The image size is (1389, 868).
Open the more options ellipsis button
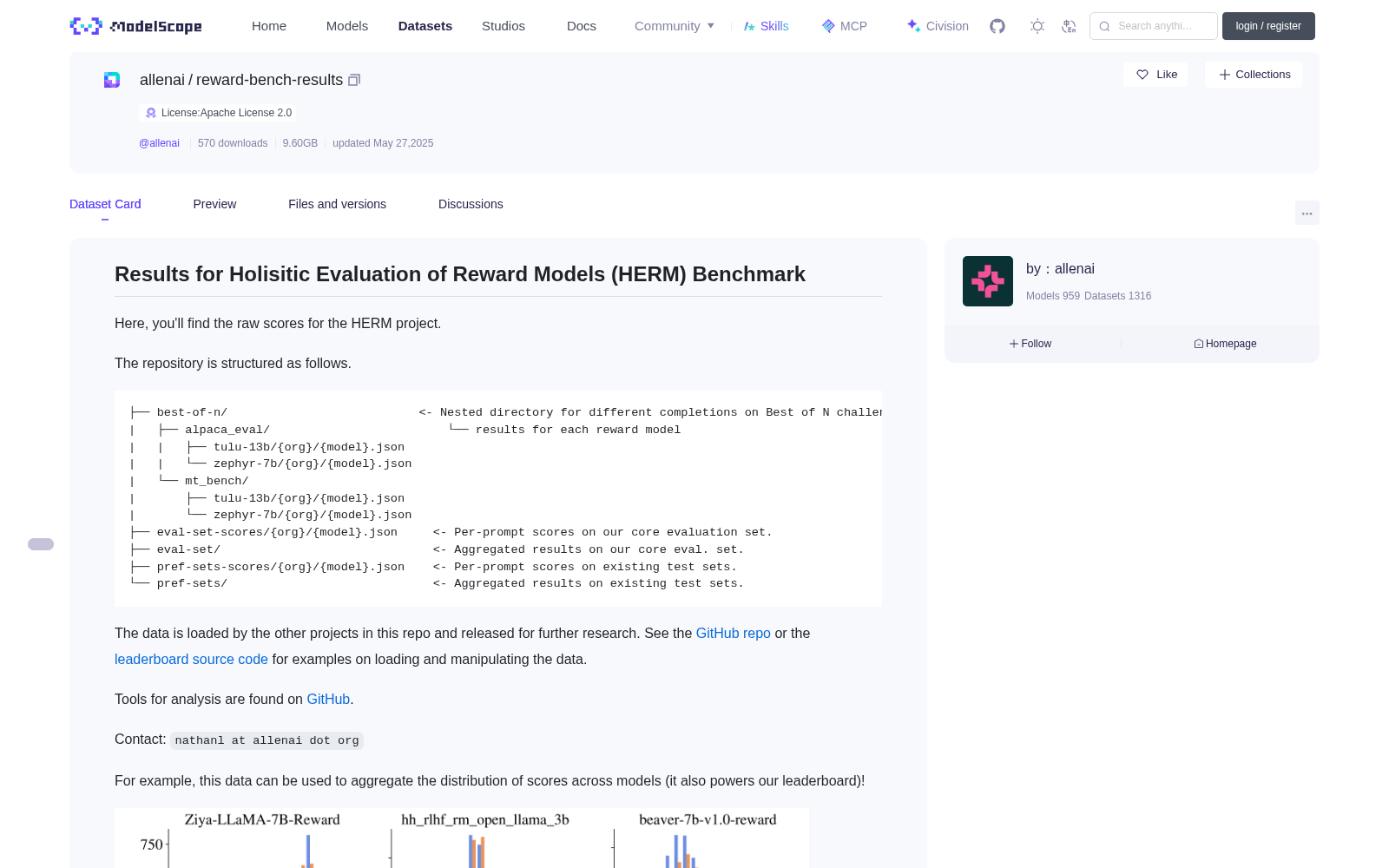tap(1307, 213)
